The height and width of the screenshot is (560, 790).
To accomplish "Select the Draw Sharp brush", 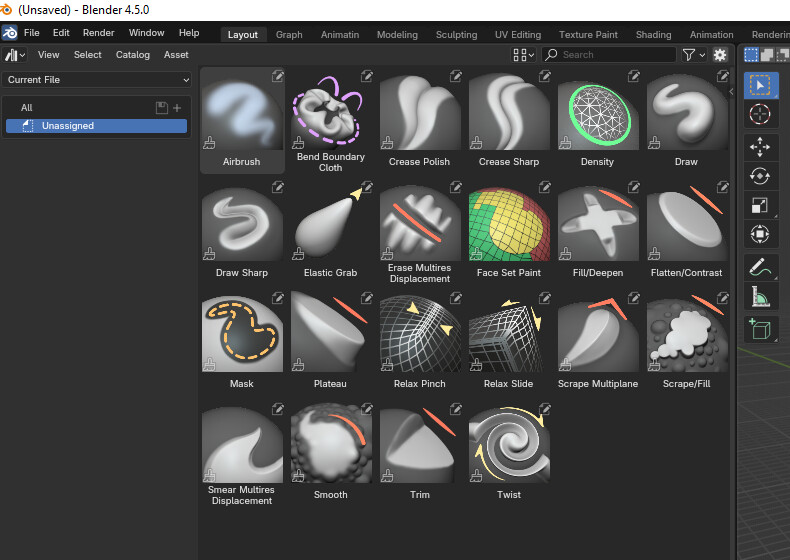I will point(242,231).
